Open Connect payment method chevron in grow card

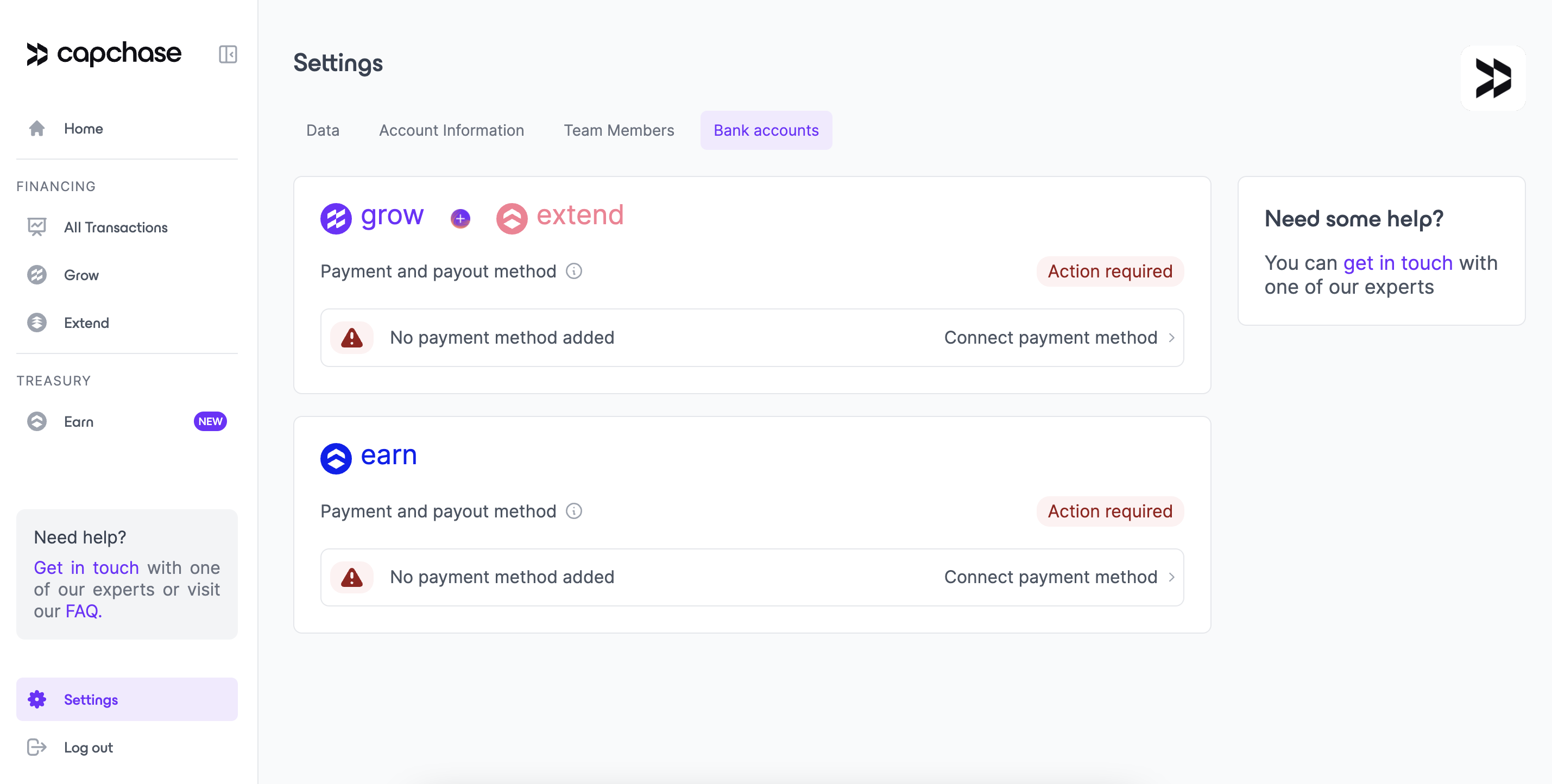tap(1171, 337)
